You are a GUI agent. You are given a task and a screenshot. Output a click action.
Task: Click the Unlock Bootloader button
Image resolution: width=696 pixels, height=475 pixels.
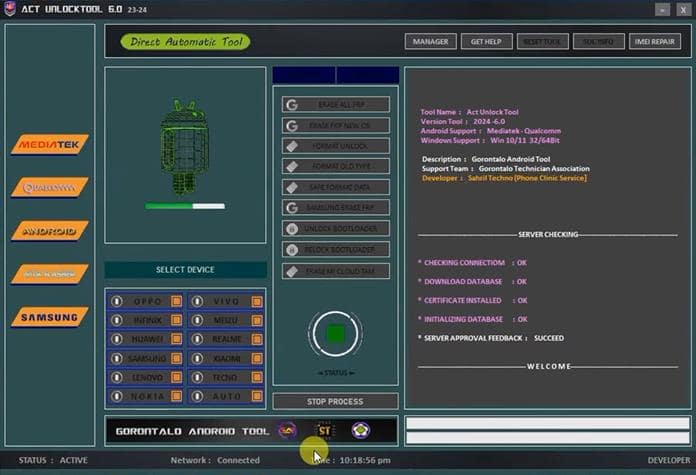[x=335, y=229]
